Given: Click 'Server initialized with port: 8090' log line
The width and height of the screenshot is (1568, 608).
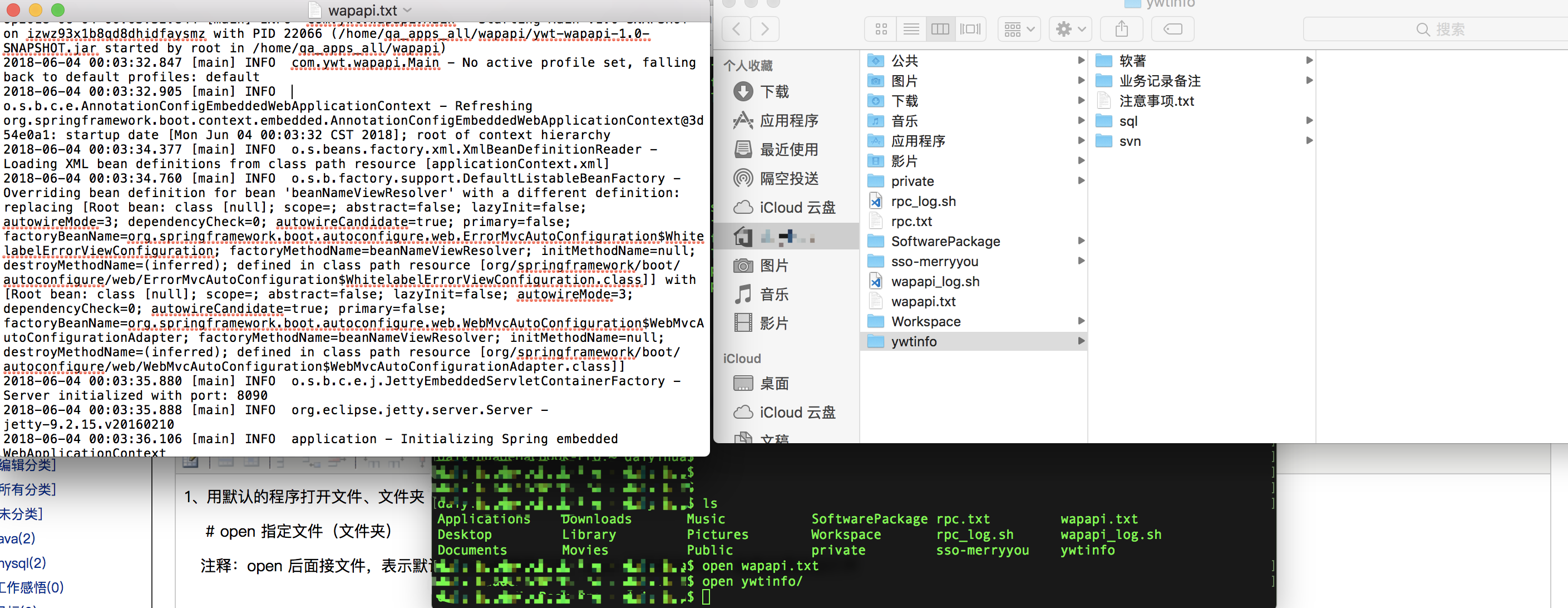Looking at the screenshot, I should (x=135, y=395).
